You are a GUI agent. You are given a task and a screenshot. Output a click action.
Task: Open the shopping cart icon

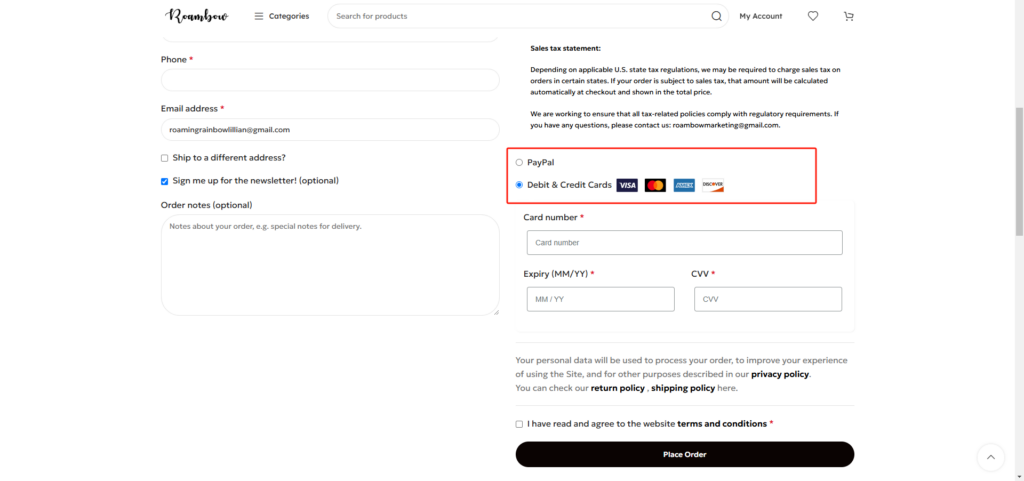tap(848, 16)
